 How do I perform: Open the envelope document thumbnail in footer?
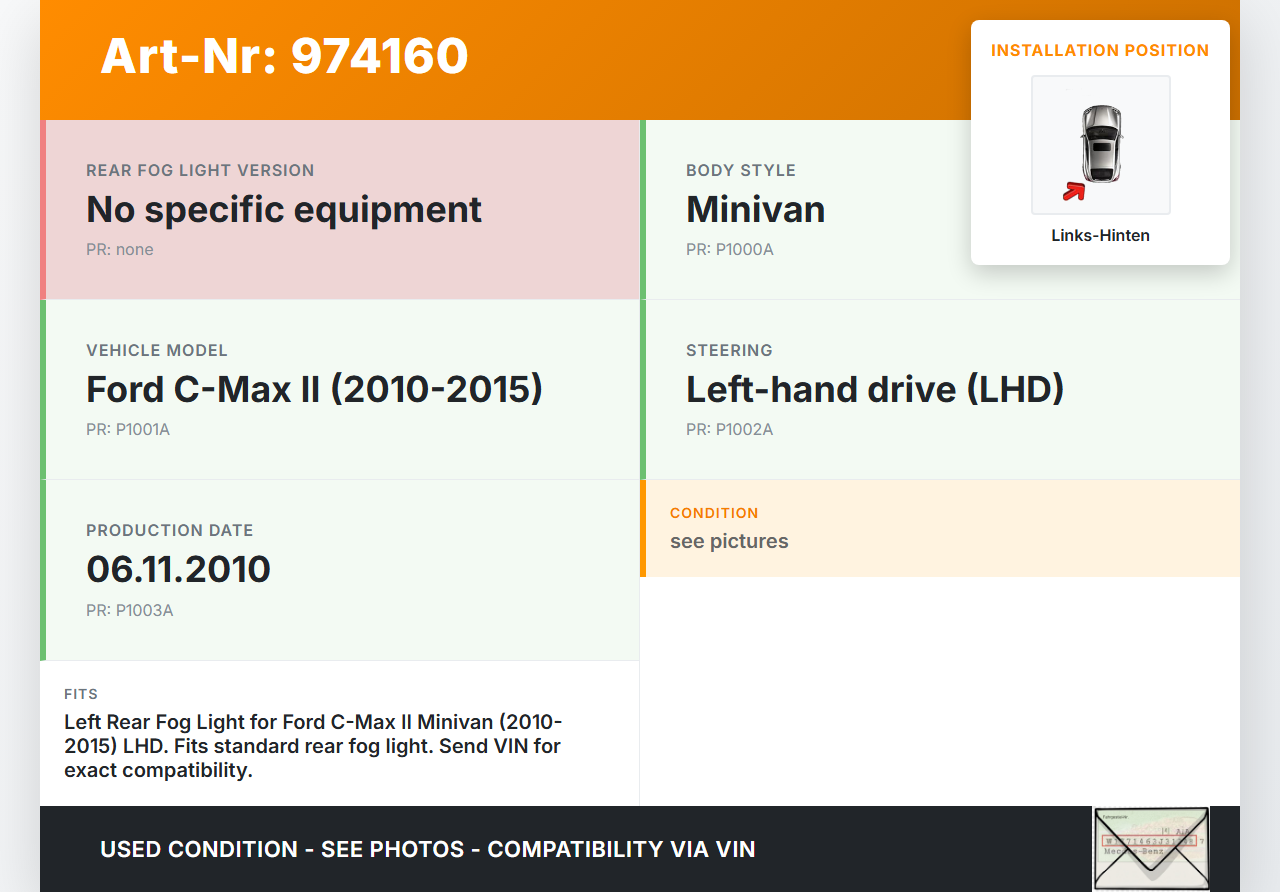(x=1150, y=848)
